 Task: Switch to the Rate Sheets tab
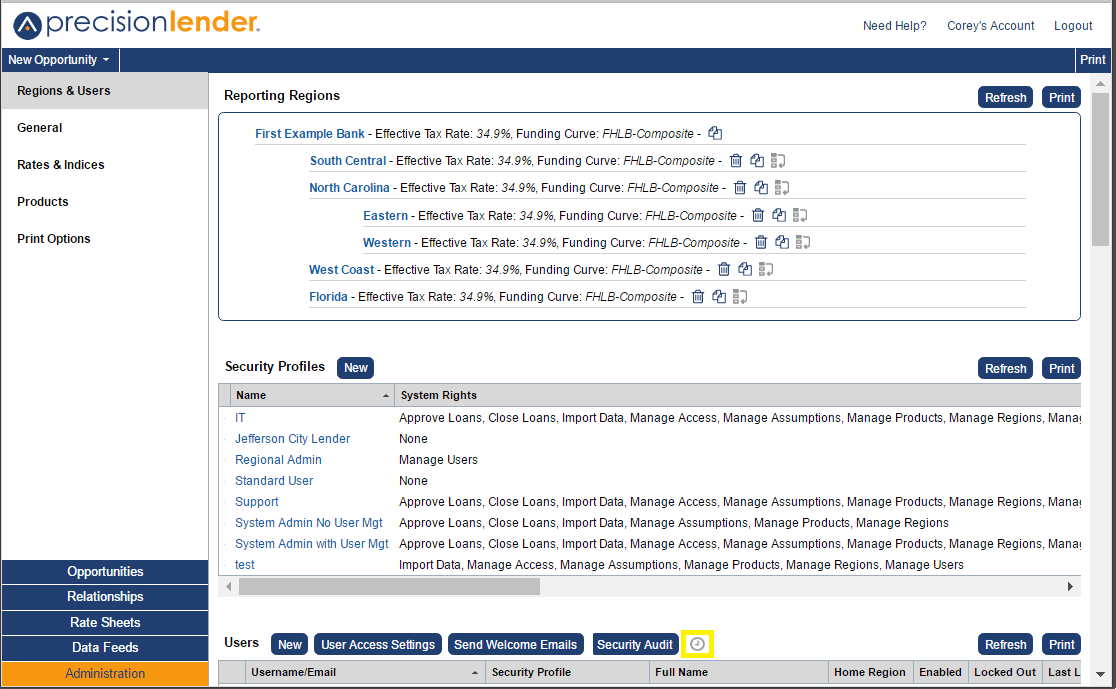(x=105, y=622)
